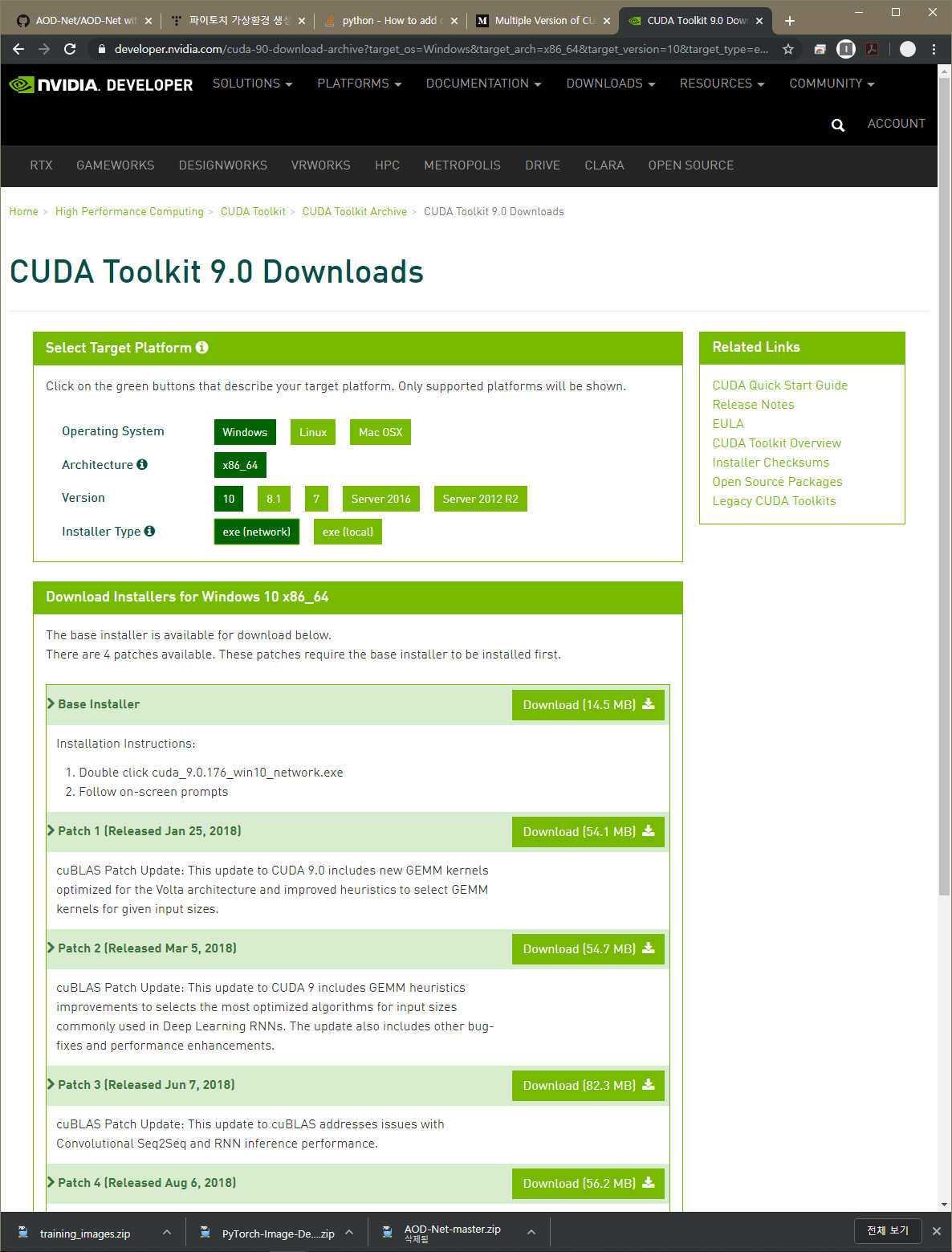
Task: Close the downloads bar
Action: click(x=936, y=1231)
